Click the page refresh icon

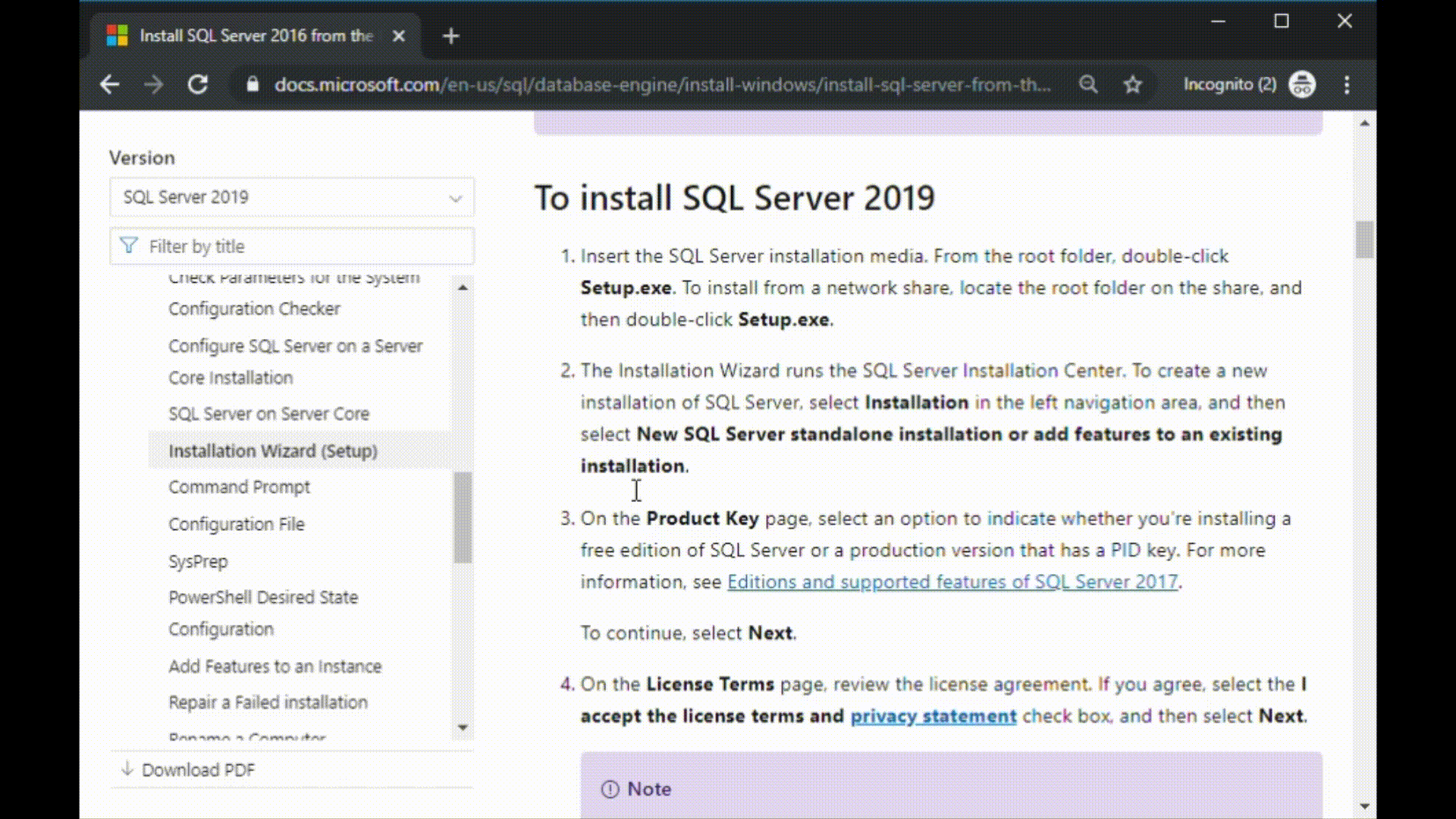pos(197,84)
